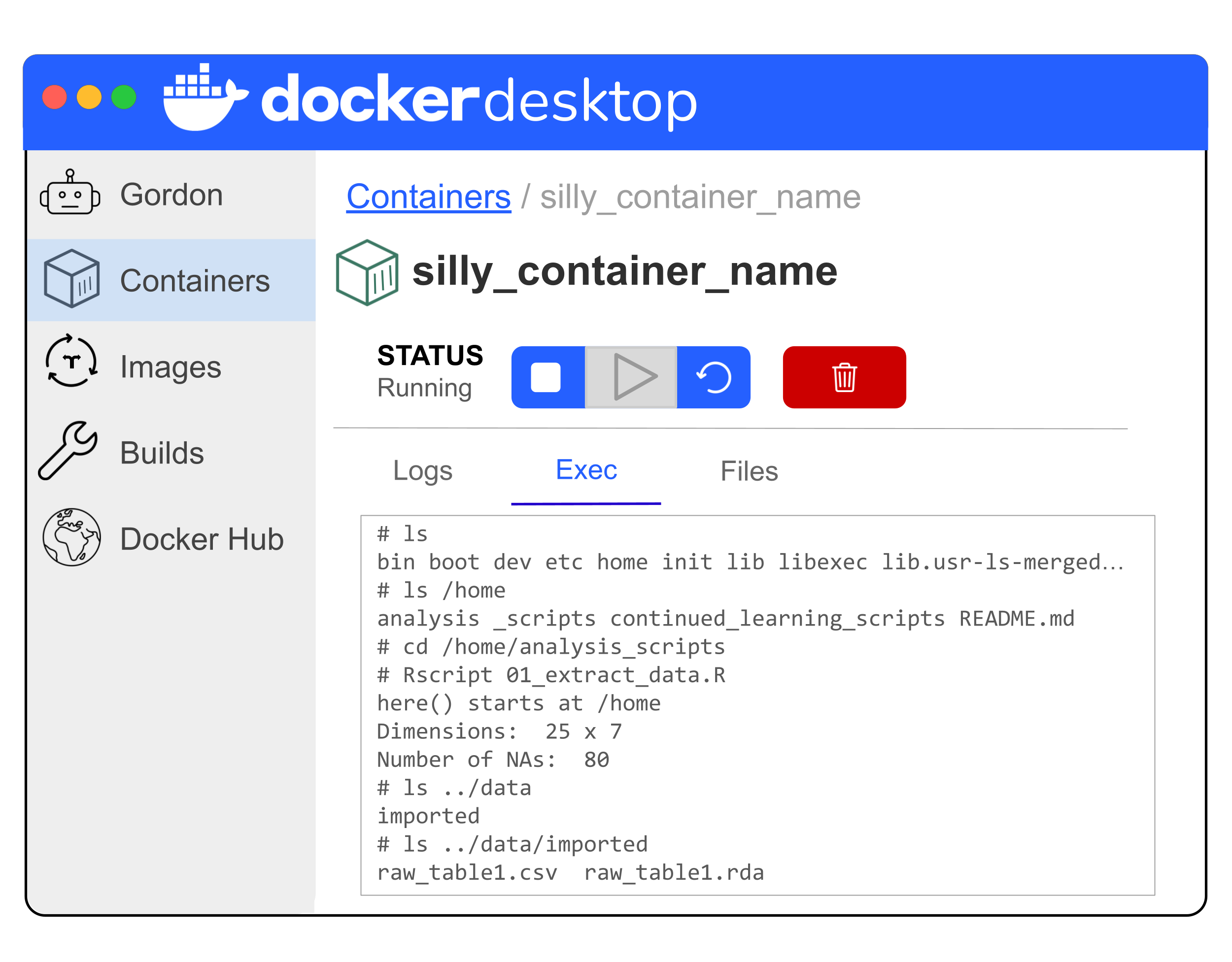
Task: Click the Docker Hub globe icon
Action: pos(71,537)
